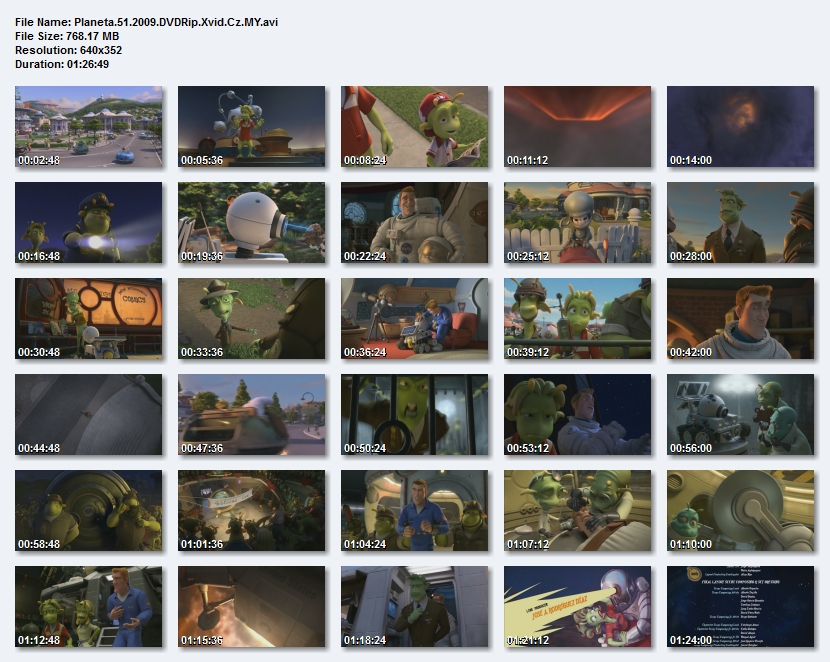This screenshot has height=662, width=830.
Task: Click the frame at 00:50:24
Action: point(414,414)
